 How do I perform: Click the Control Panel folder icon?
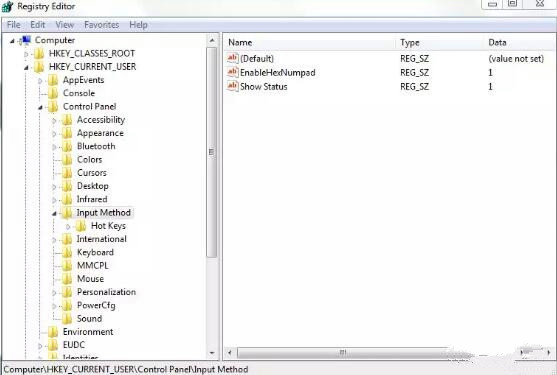(x=53, y=107)
